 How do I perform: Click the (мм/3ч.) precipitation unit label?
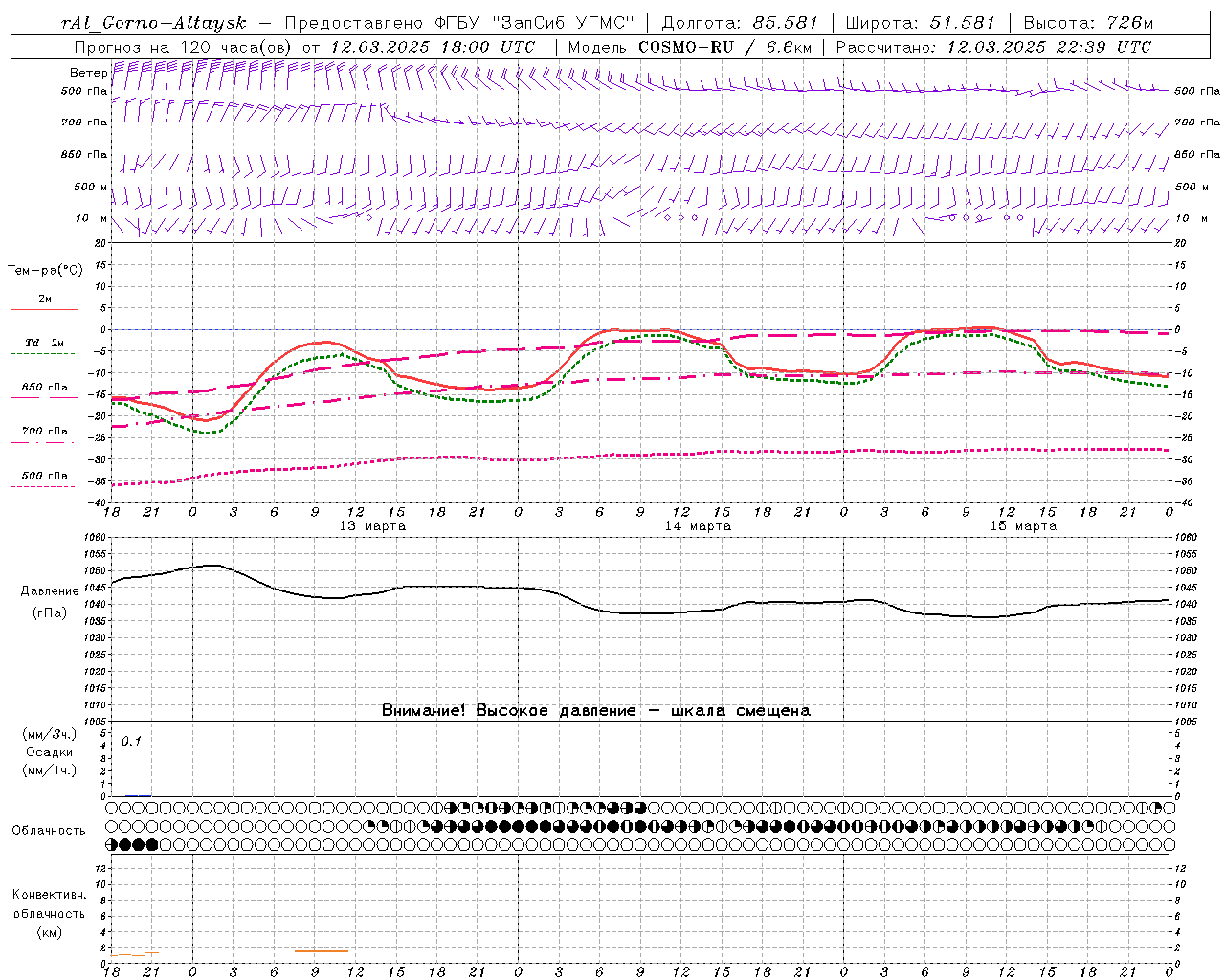pos(49,734)
